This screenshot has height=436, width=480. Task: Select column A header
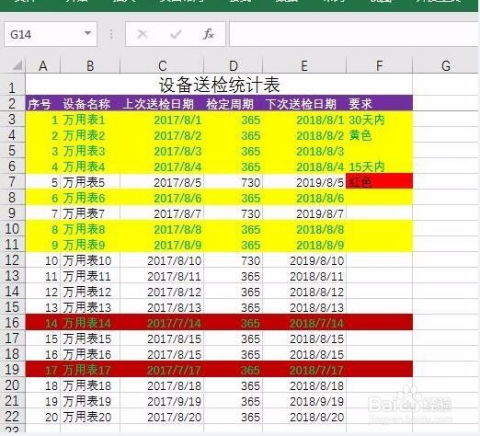click(x=43, y=66)
